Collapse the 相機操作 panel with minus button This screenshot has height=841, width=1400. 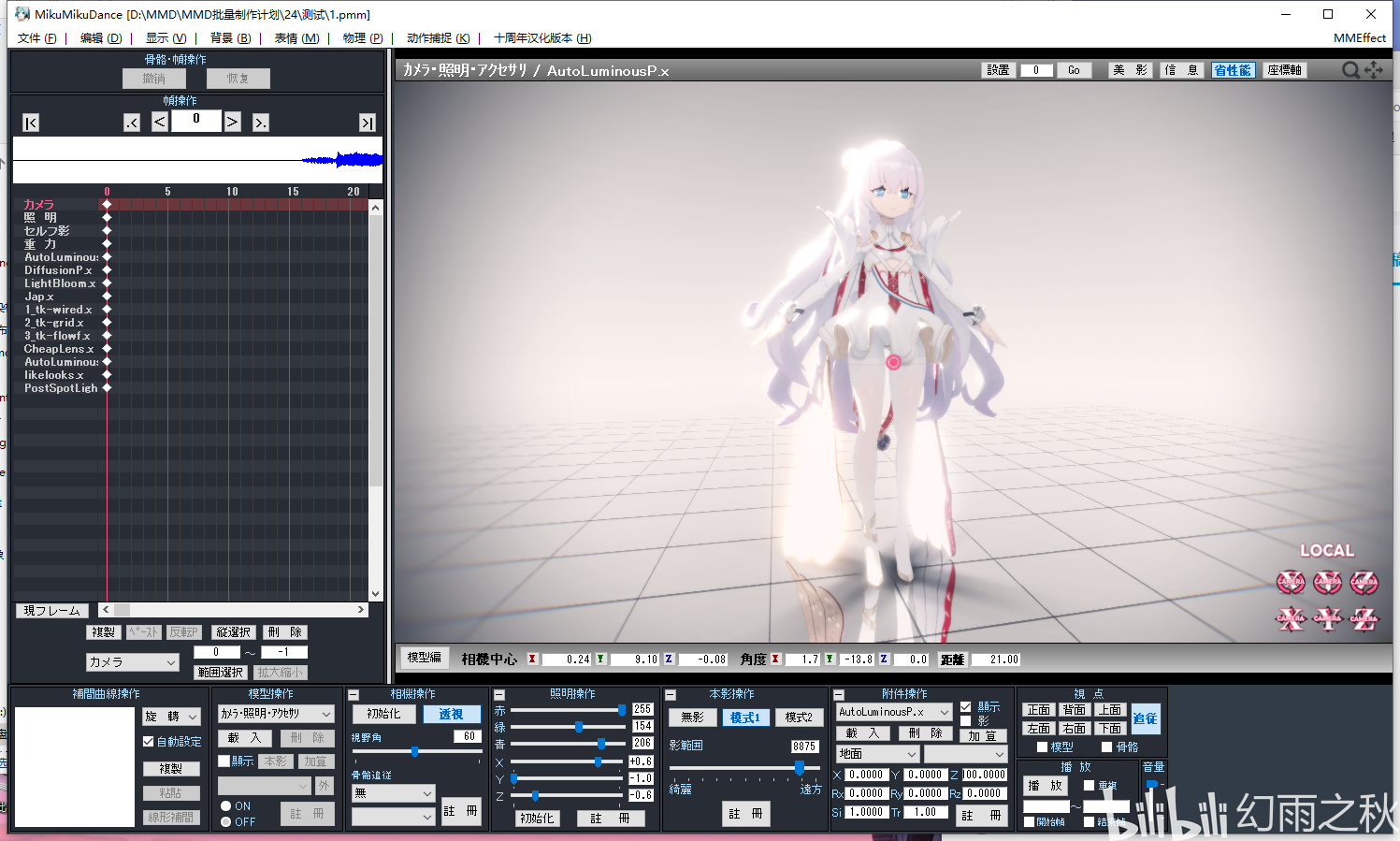pos(354,695)
